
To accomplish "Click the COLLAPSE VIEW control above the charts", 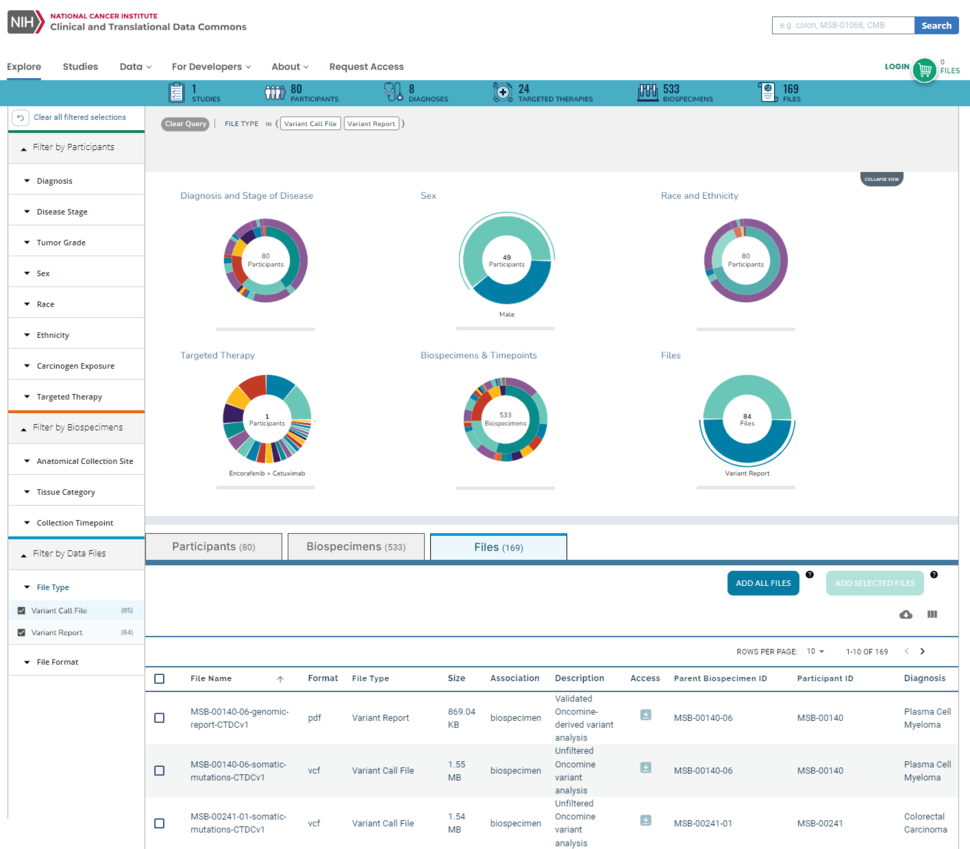I will 881,178.
